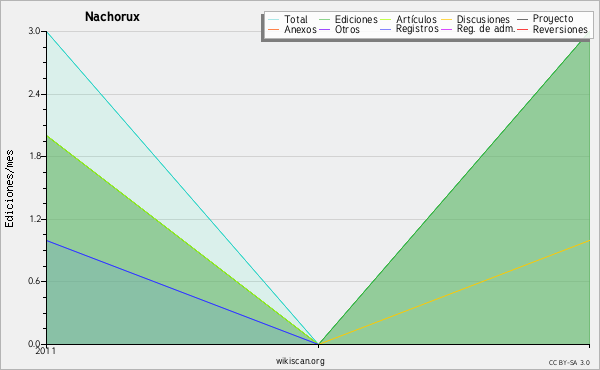Click the 2.4 y-axis tick value
The height and width of the screenshot is (370, 600).
click(x=34, y=94)
